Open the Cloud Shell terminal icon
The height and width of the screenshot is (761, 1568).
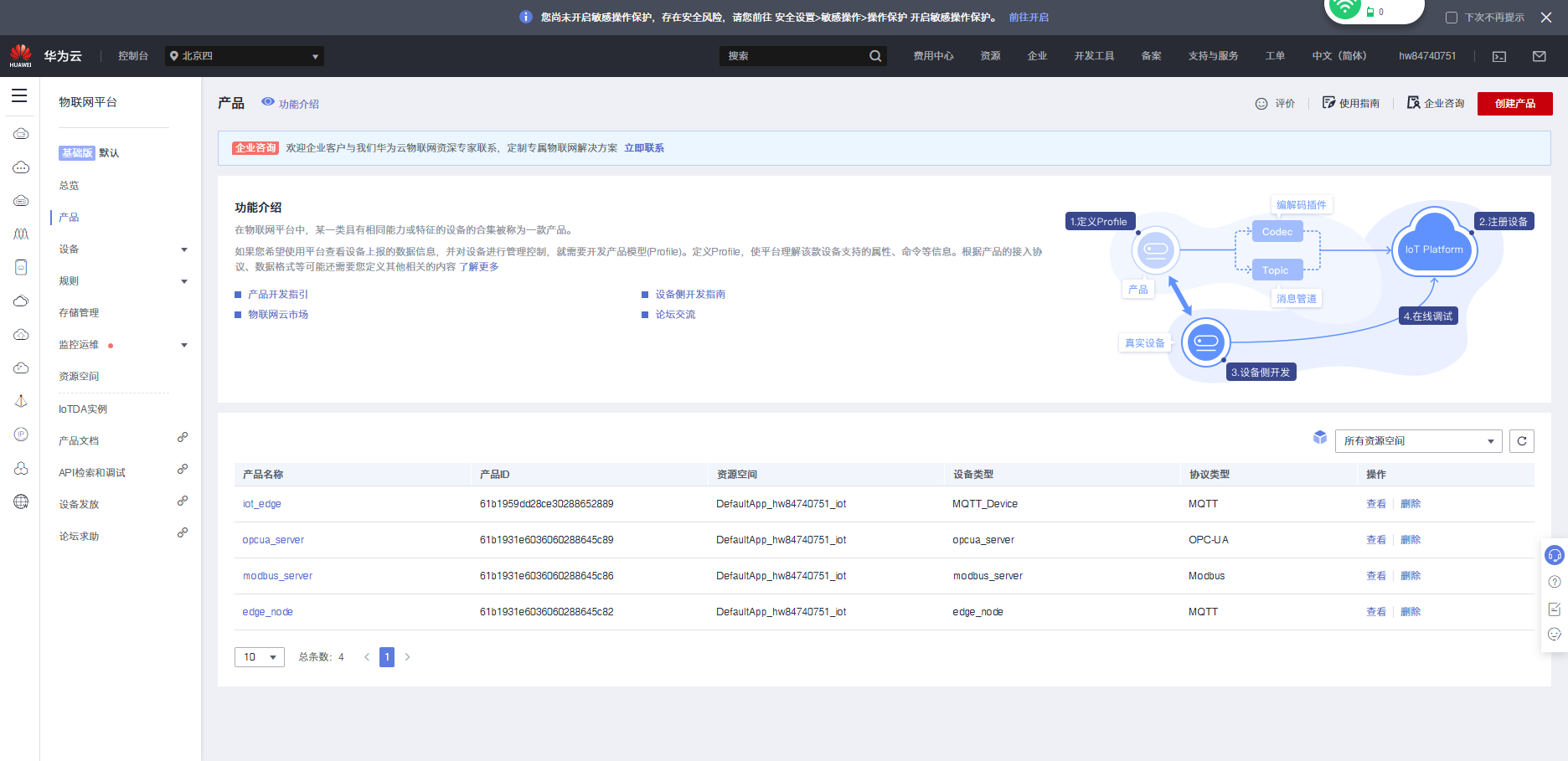point(1499,56)
